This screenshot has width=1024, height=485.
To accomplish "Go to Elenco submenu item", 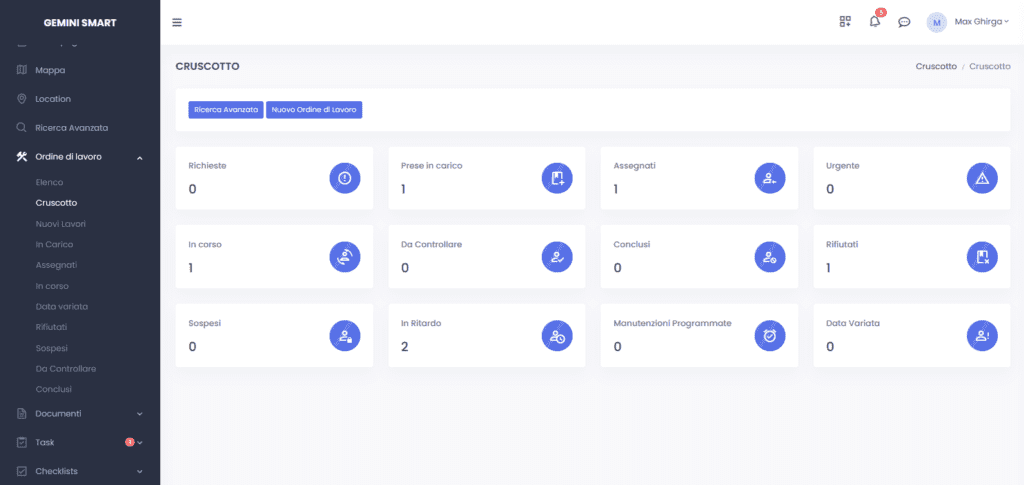I will pyautogui.click(x=50, y=182).
